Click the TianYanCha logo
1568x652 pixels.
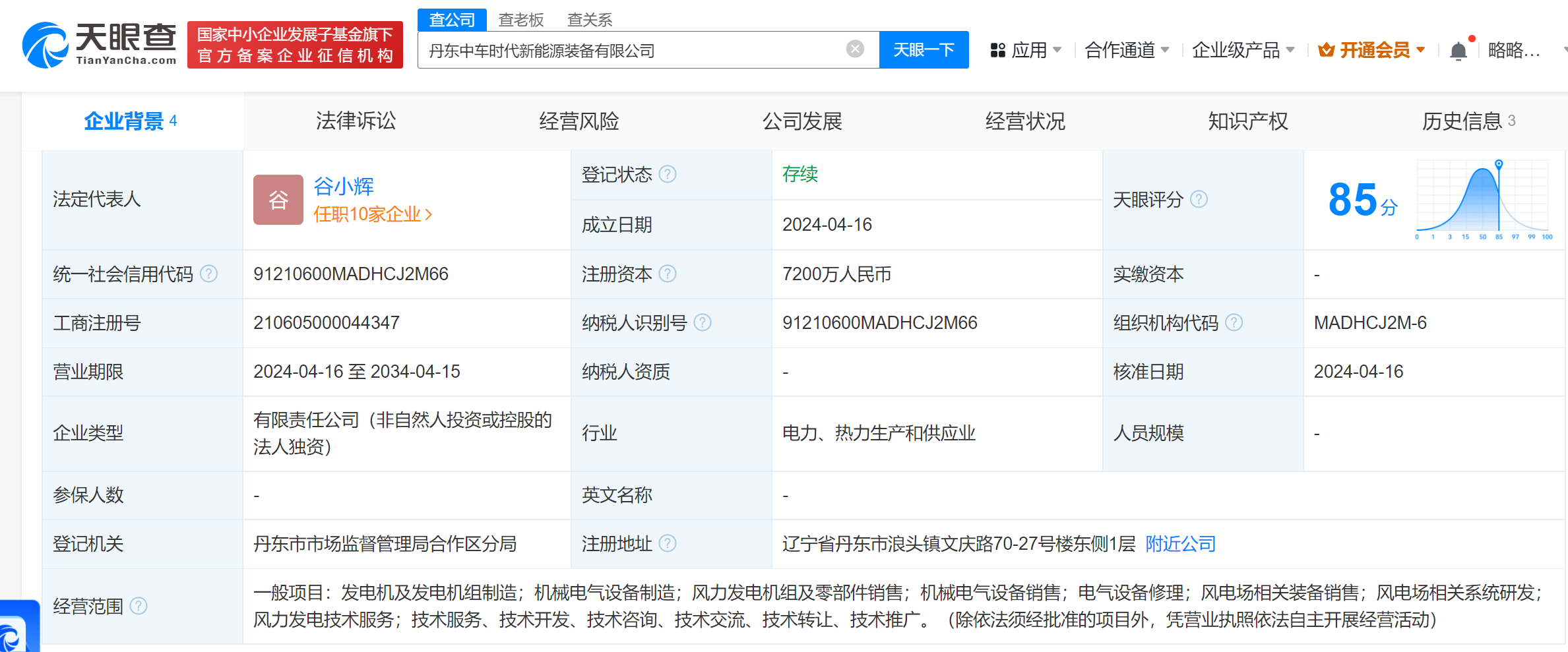pos(100,45)
